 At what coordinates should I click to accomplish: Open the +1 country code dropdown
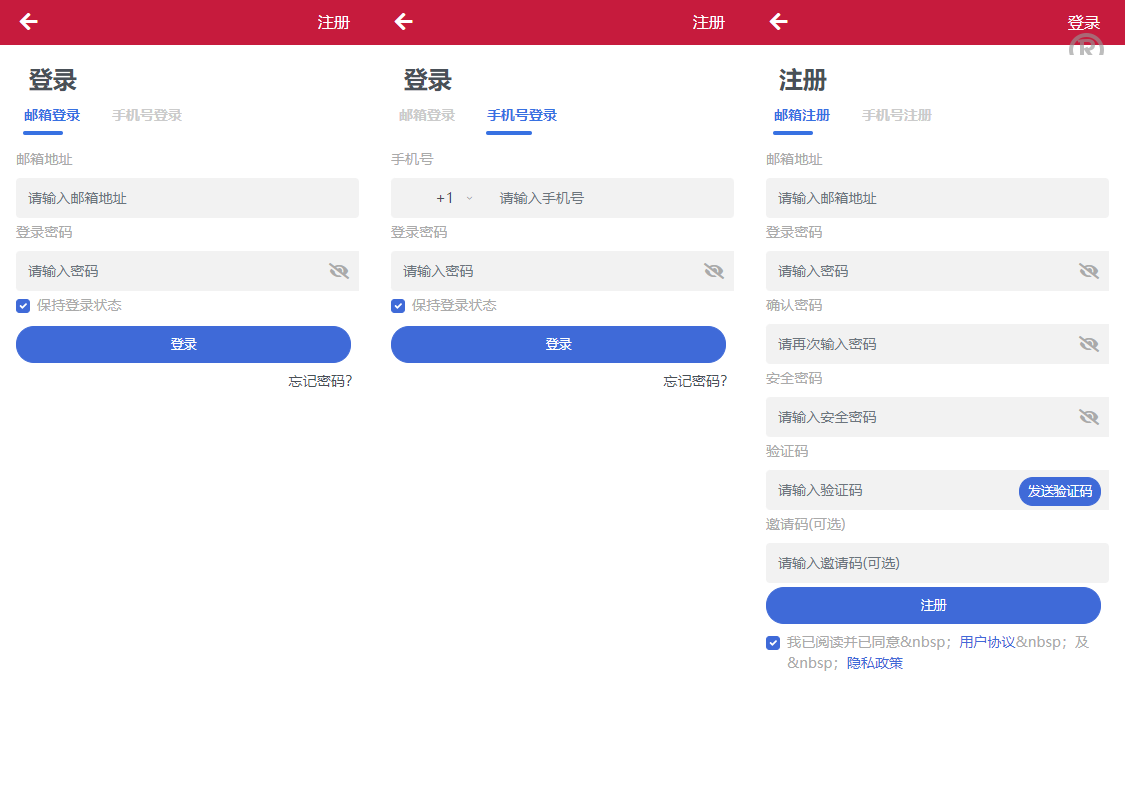pos(453,198)
